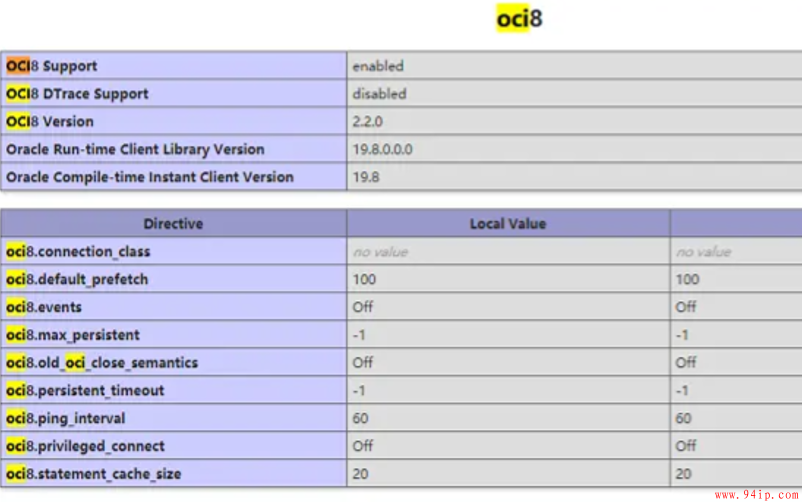Screen dimensions: 802x502
Task: Click local value -1 for max_persistent
Action: [x=359, y=335]
